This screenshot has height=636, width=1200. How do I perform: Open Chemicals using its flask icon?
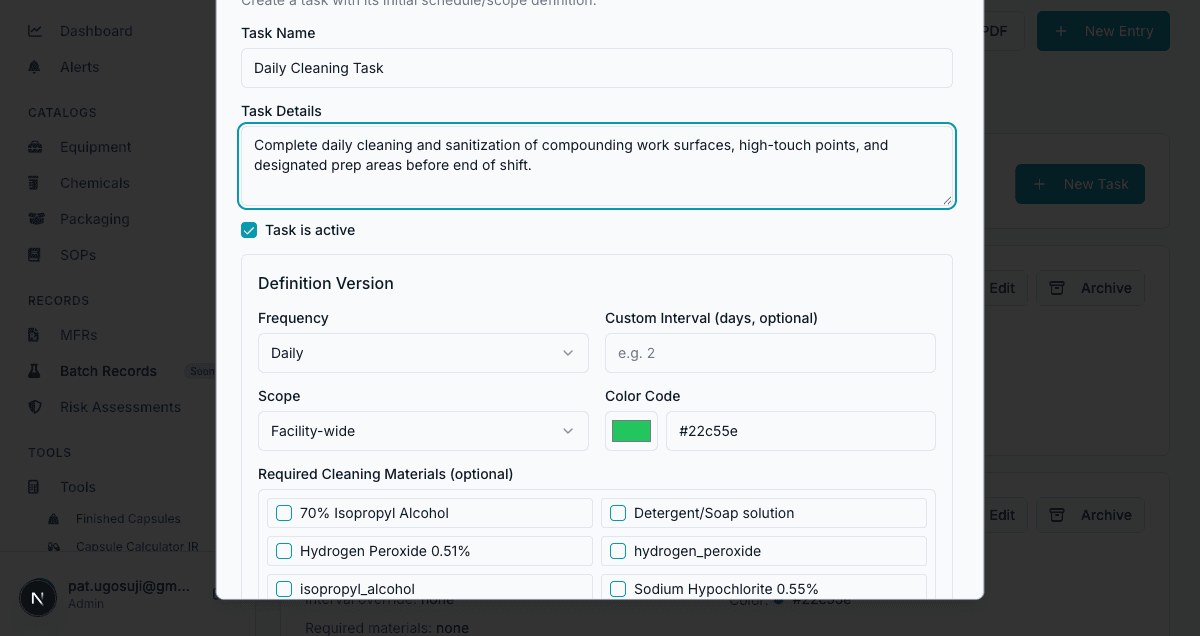coord(37,183)
